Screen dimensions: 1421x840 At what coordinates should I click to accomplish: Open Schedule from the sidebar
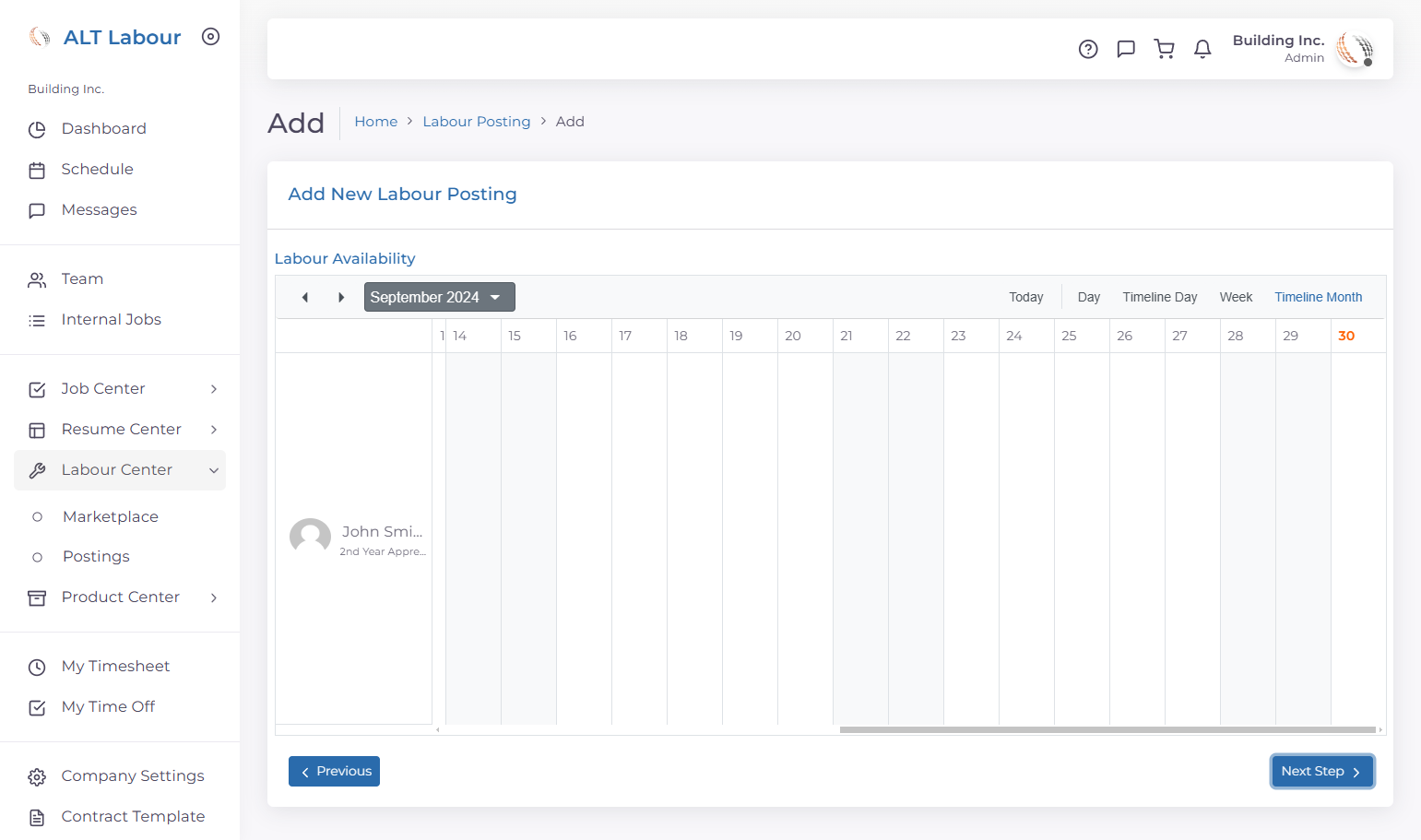pos(120,170)
